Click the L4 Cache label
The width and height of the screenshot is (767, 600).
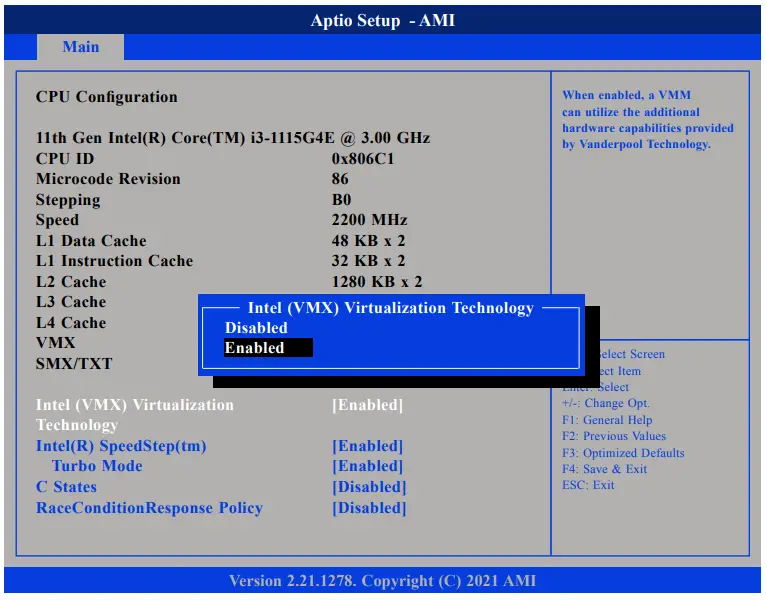tap(71, 323)
